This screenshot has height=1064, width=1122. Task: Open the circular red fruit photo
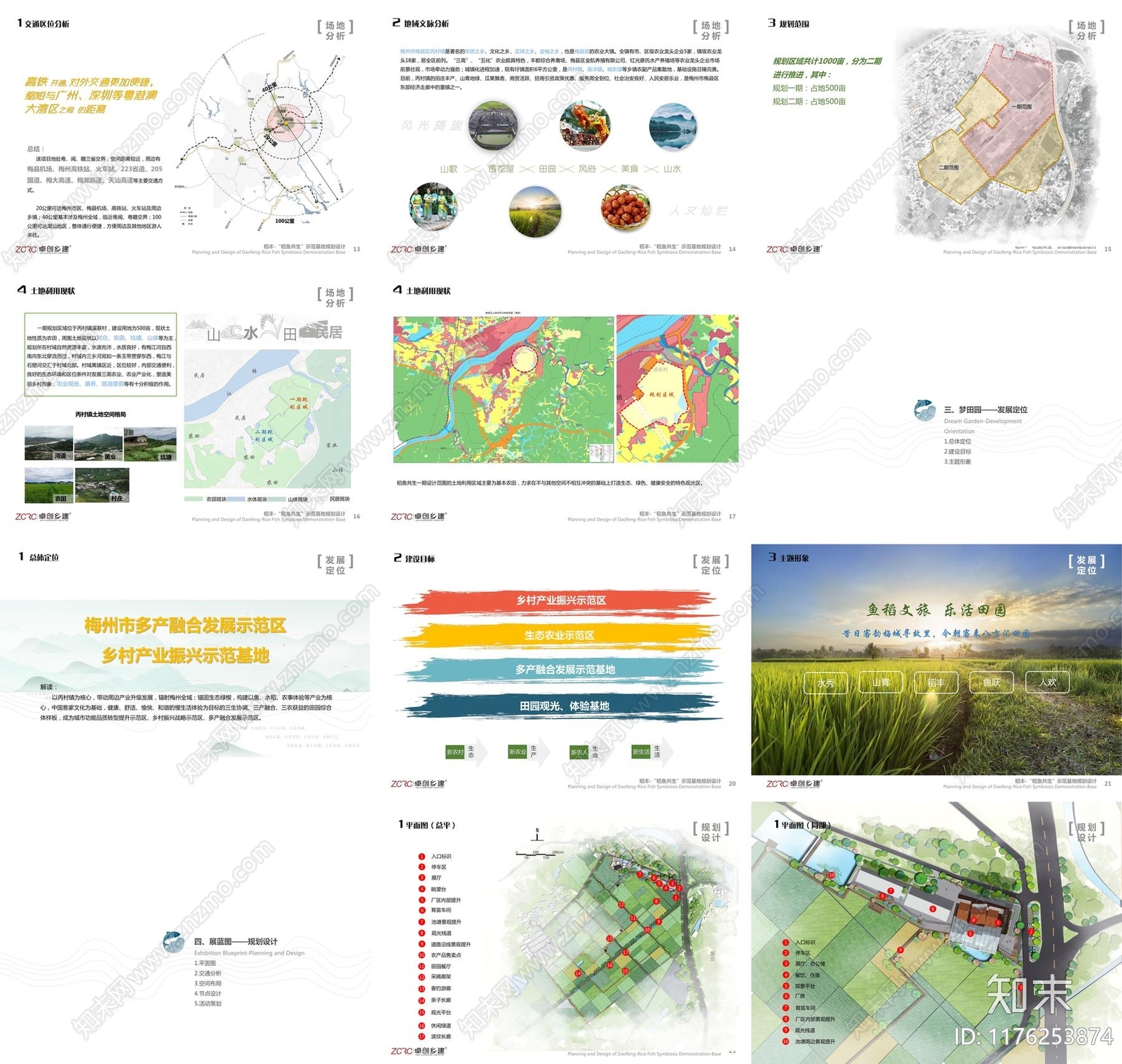click(x=626, y=208)
